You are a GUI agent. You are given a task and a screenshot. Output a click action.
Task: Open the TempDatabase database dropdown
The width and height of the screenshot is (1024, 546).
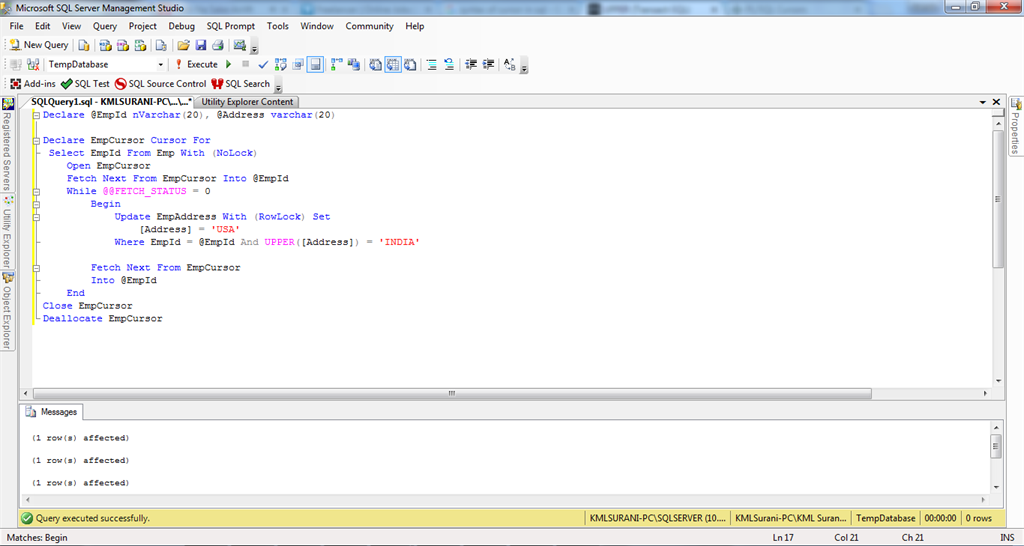(x=160, y=64)
